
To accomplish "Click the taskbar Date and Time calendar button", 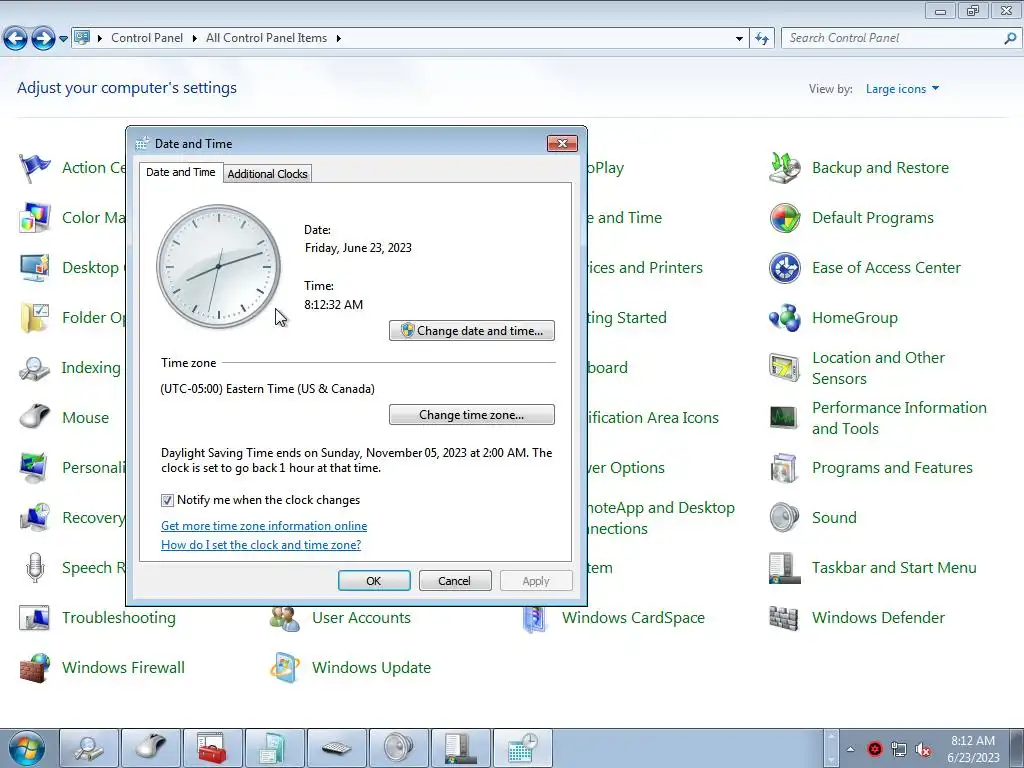I will pos(523,748).
